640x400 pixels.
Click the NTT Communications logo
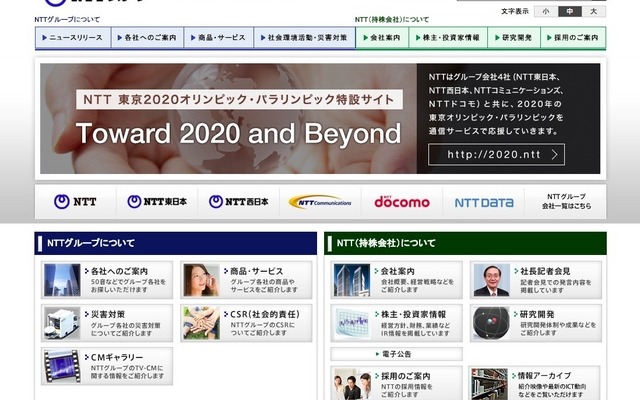click(x=320, y=202)
